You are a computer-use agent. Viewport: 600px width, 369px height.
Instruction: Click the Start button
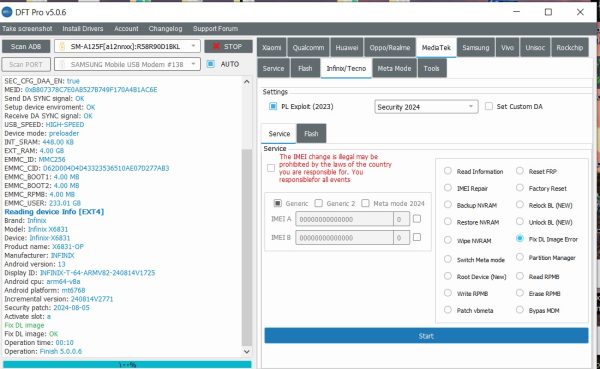[x=426, y=336]
